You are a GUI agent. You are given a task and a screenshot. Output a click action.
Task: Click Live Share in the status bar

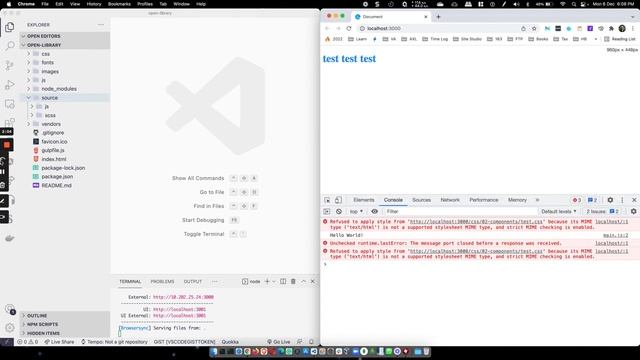59,342
